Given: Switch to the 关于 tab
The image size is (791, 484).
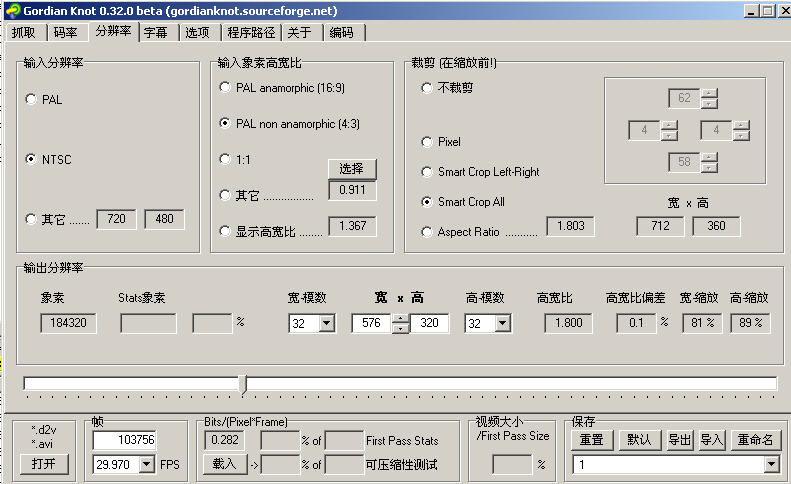Looking at the screenshot, I should pos(300,33).
